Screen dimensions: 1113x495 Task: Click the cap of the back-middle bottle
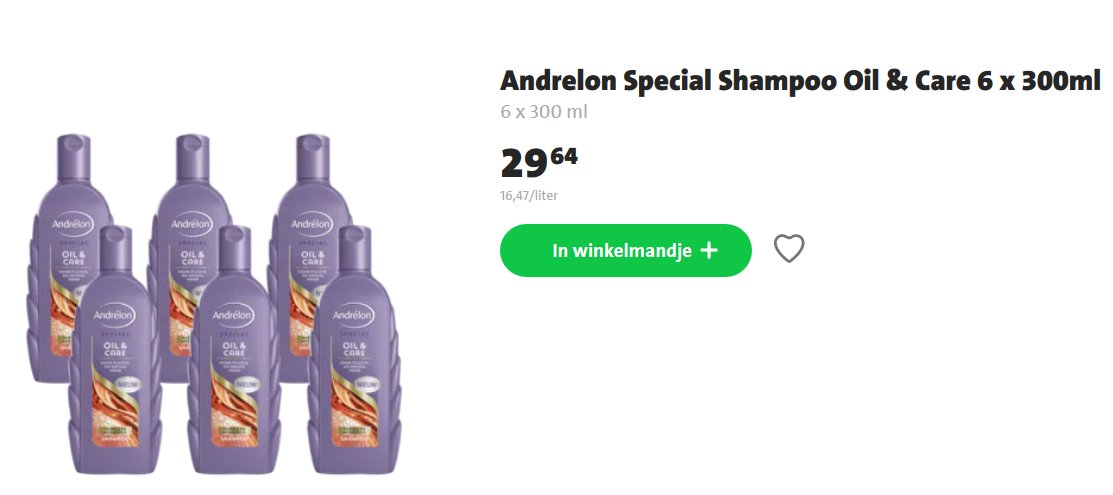192,157
